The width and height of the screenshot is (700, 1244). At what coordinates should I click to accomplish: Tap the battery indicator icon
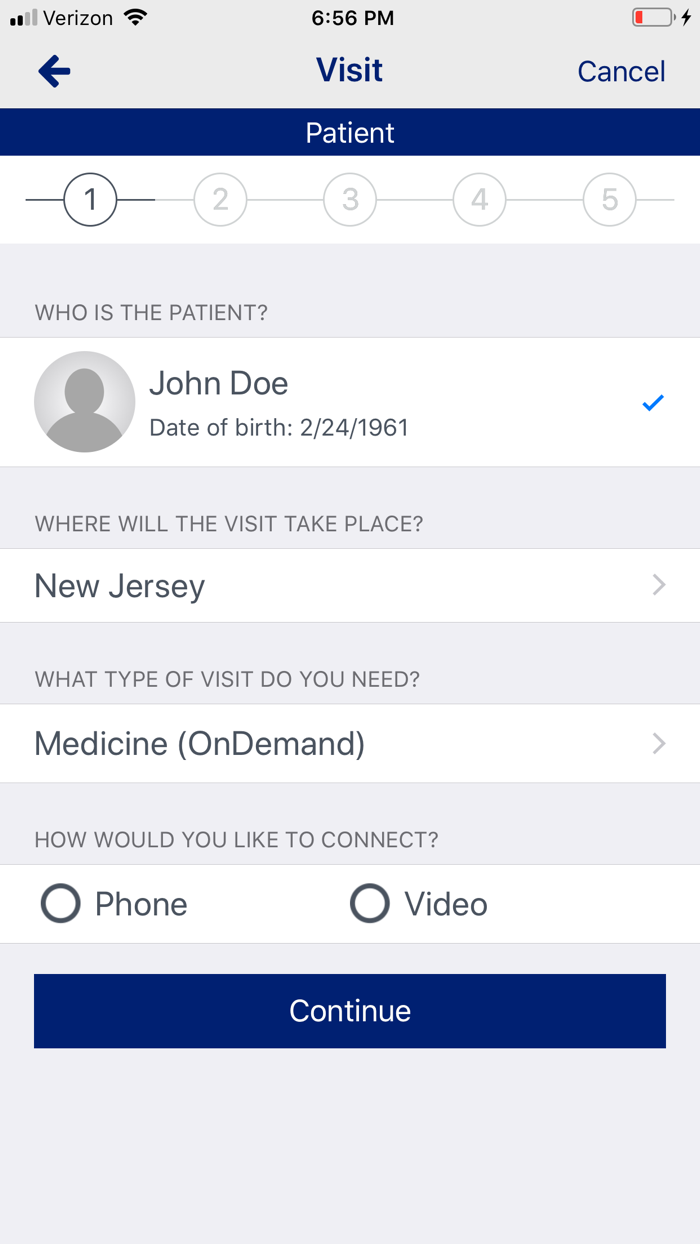pyautogui.click(x=653, y=18)
